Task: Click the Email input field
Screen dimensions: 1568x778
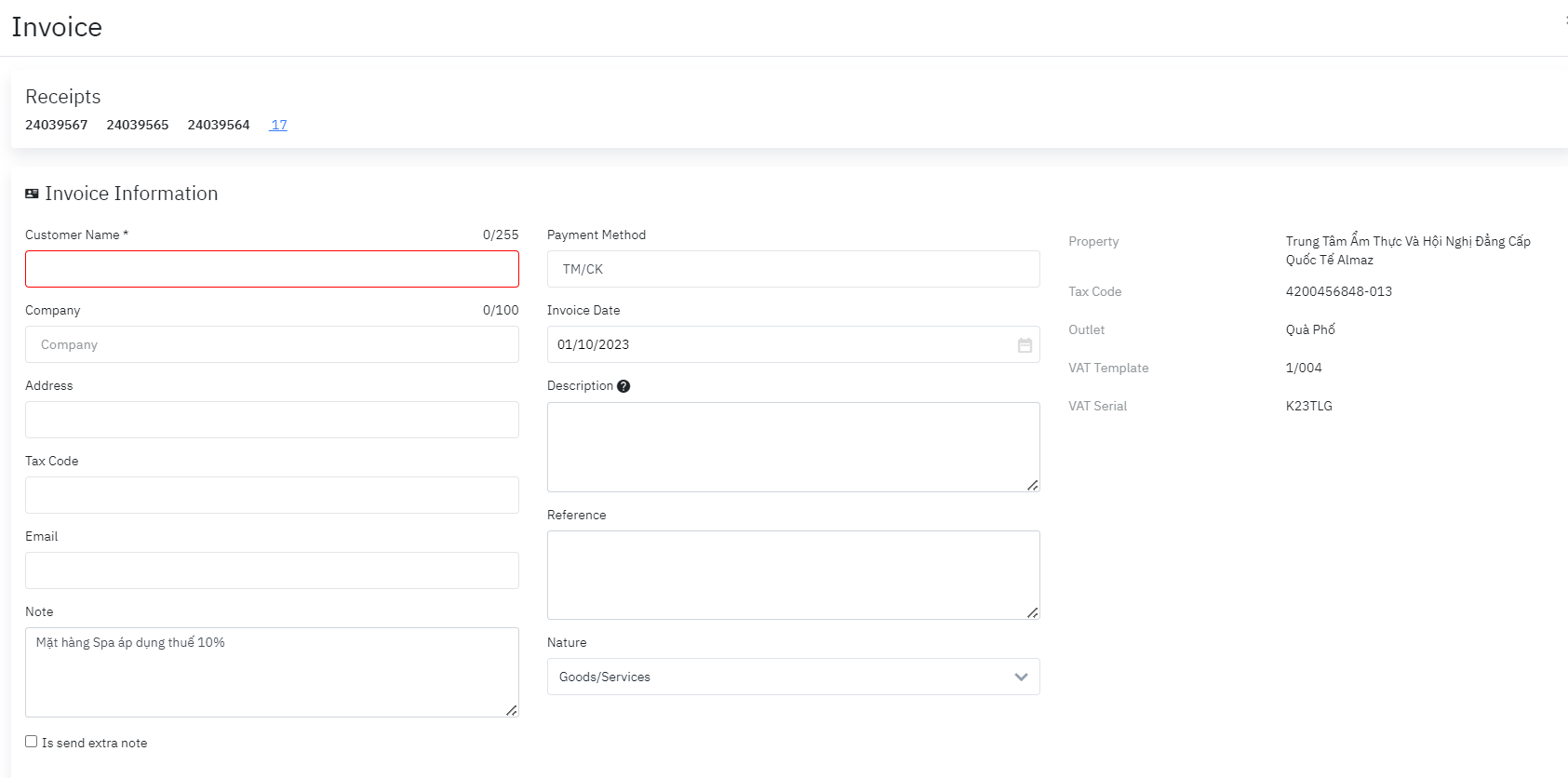Action: point(272,570)
